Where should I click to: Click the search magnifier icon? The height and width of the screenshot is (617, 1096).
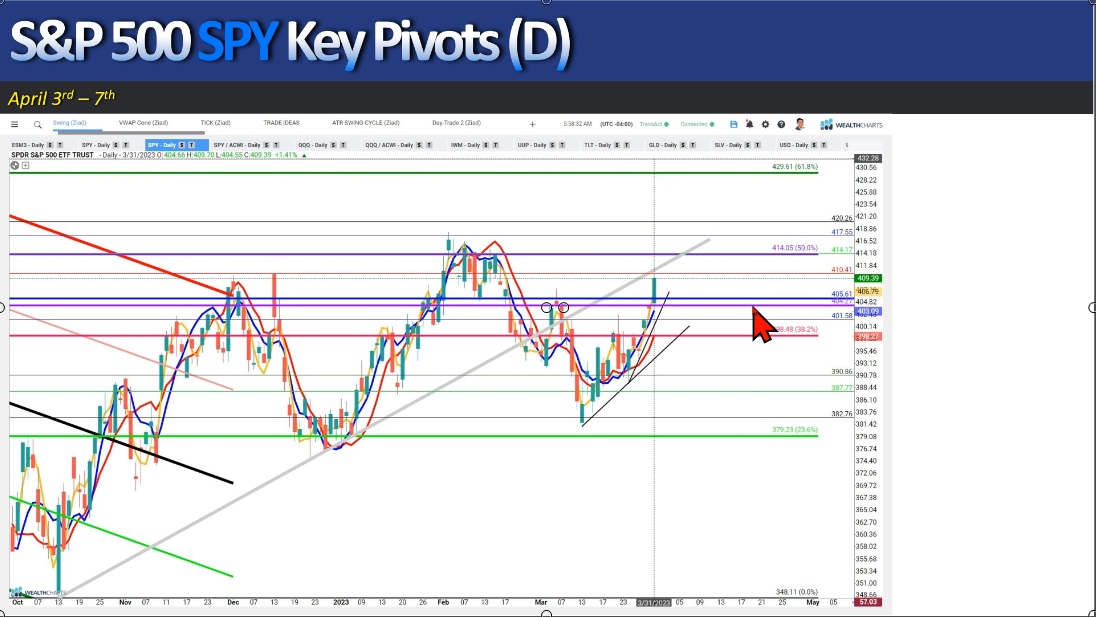[x=38, y=125]
